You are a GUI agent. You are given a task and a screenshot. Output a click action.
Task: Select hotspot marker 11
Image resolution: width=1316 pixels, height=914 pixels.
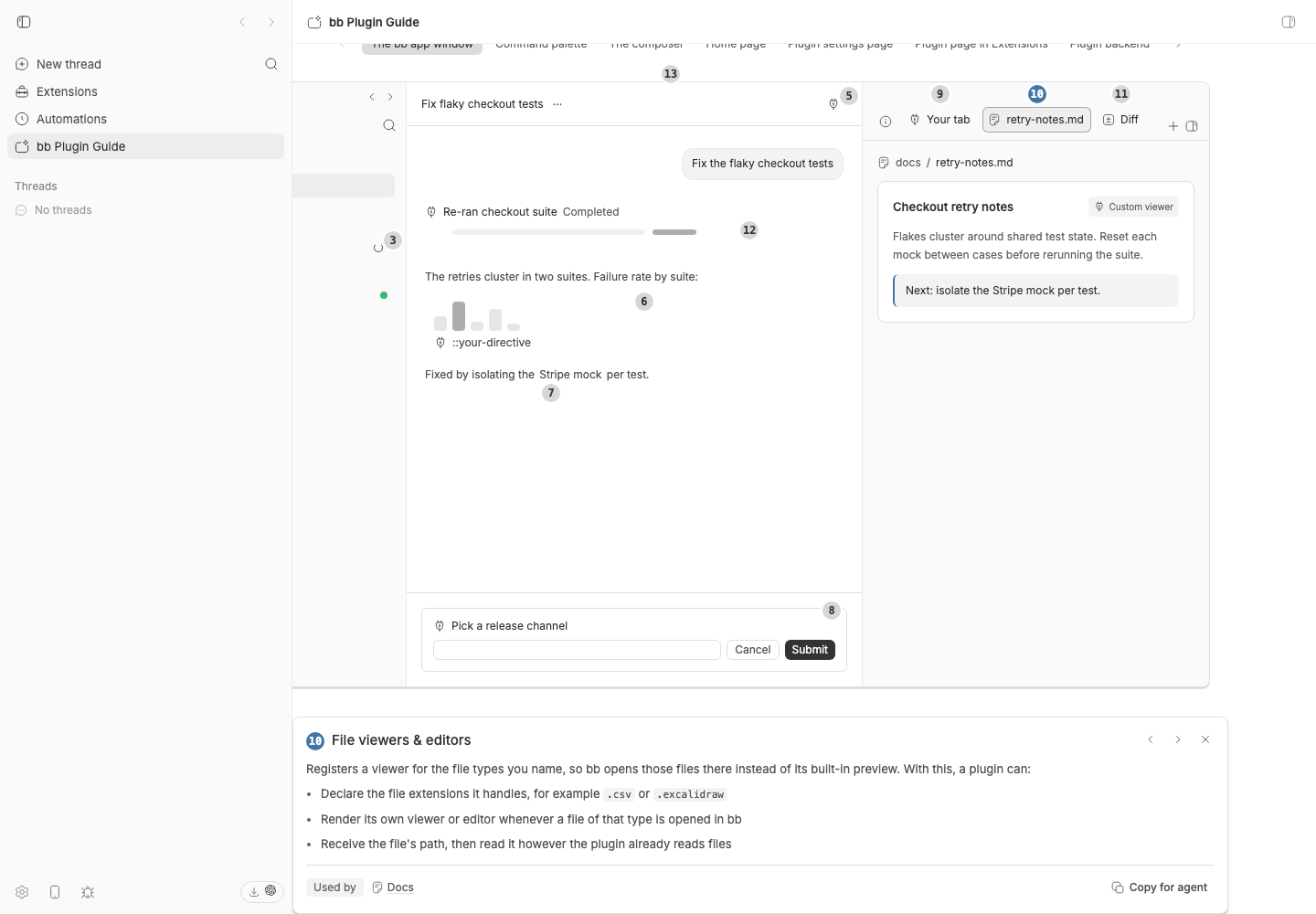[x=1121, y=94]
